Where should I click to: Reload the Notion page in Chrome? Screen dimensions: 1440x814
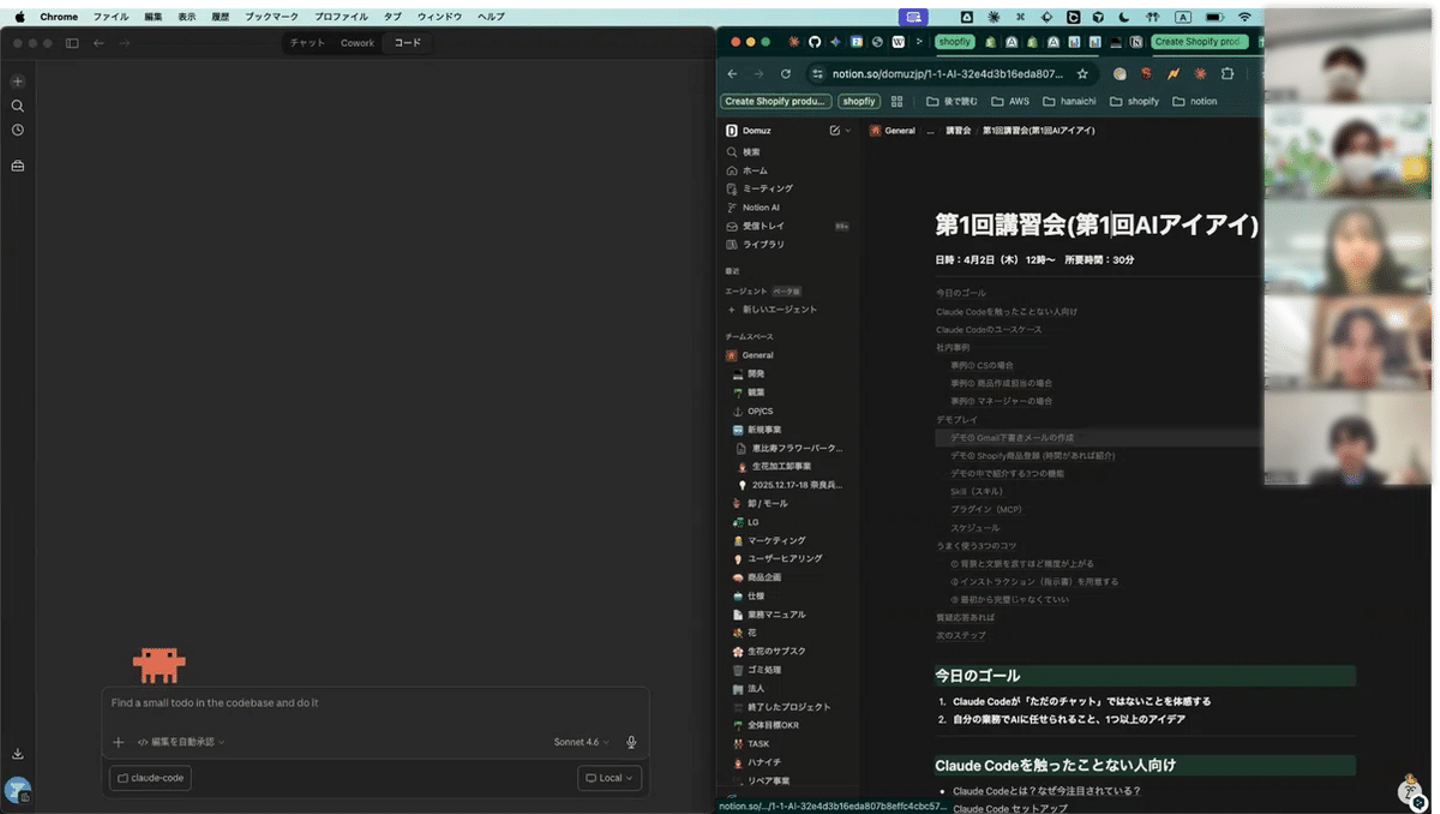click(x=786, y=74)
